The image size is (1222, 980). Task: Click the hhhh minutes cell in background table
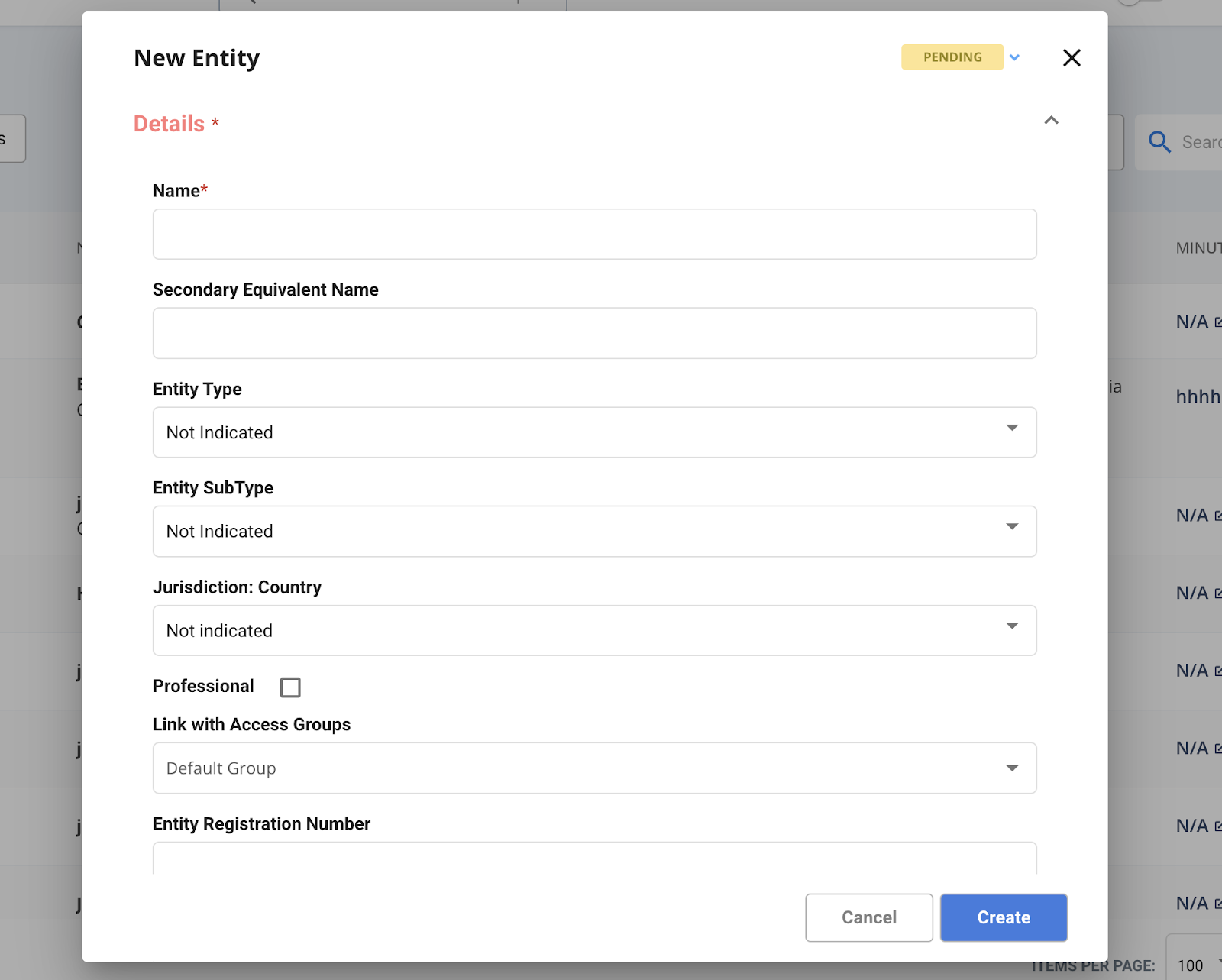tap(1198, 396)
